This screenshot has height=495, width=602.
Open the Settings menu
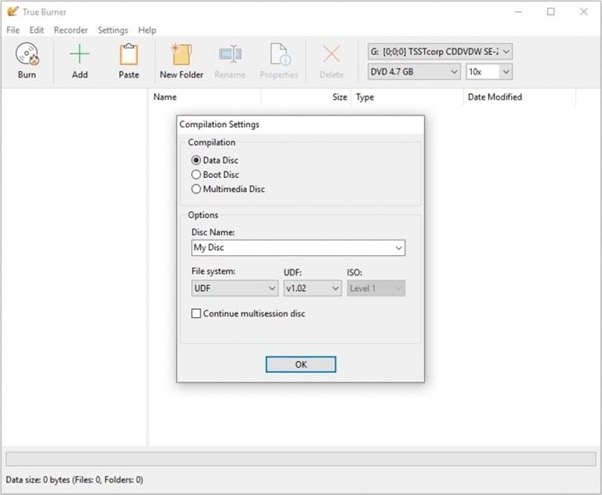click(113, 31)
